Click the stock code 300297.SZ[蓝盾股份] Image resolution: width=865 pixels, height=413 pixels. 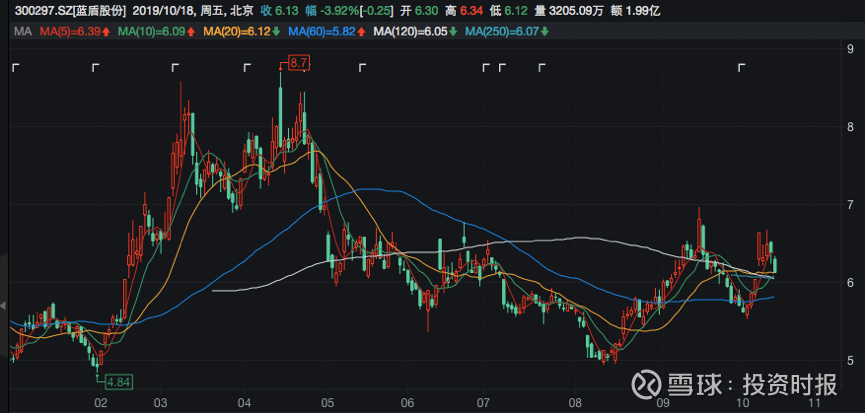70,10
